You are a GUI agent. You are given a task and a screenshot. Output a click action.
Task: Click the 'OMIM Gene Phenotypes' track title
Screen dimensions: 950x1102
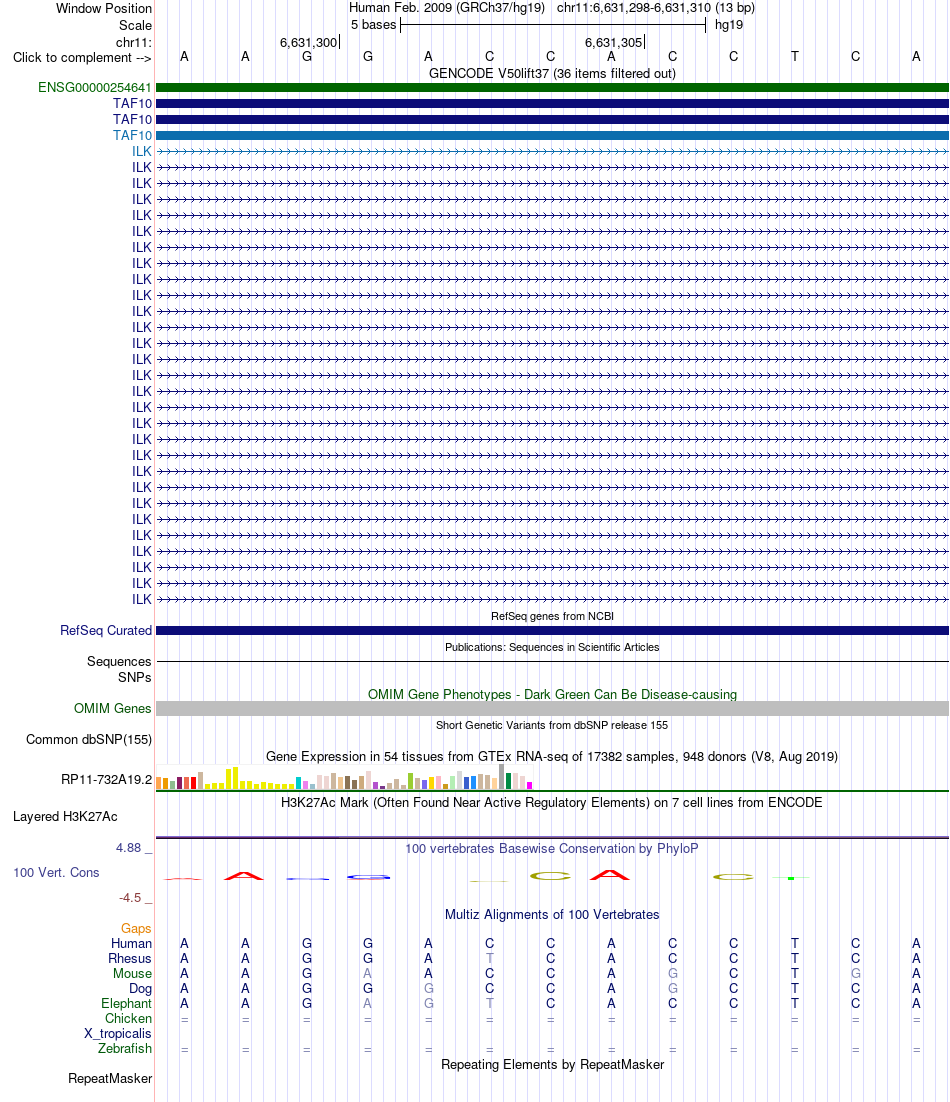[552, 694]
